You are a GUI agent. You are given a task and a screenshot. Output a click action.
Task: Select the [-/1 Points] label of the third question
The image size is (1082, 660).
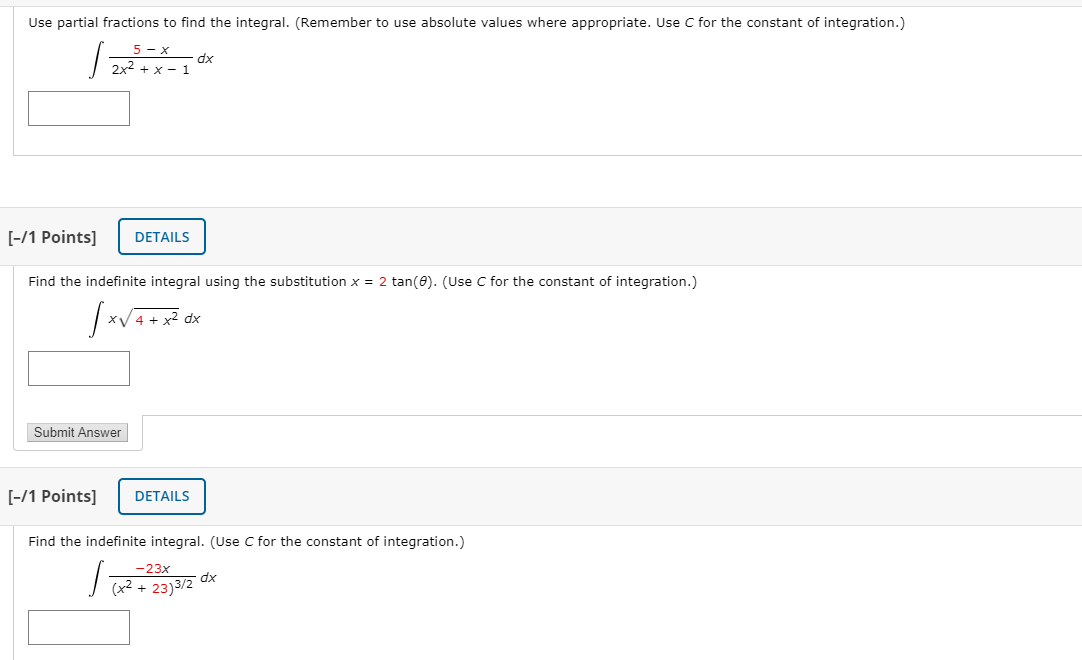(x=54, y=495)
